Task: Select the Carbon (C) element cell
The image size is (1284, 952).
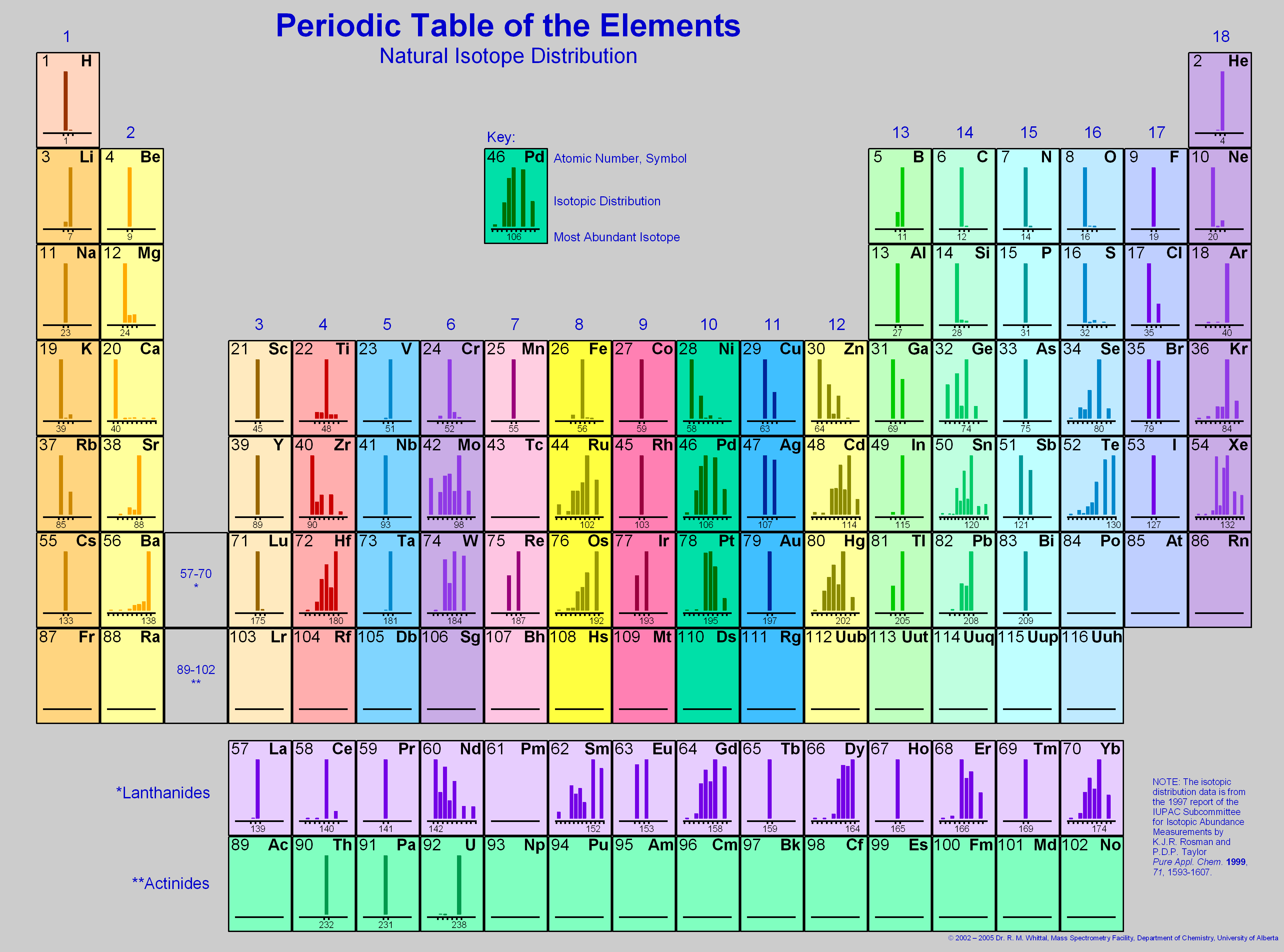Action: [964, 196]
